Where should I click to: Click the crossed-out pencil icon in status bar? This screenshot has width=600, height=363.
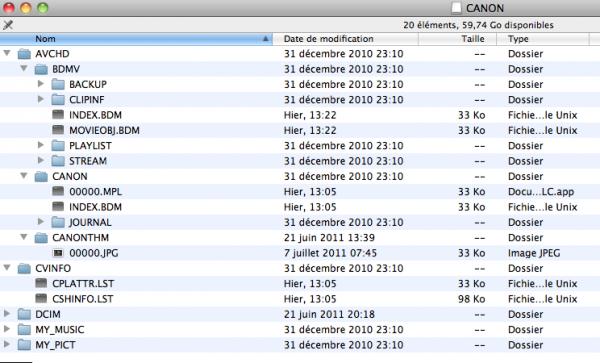tap(8, 25)
